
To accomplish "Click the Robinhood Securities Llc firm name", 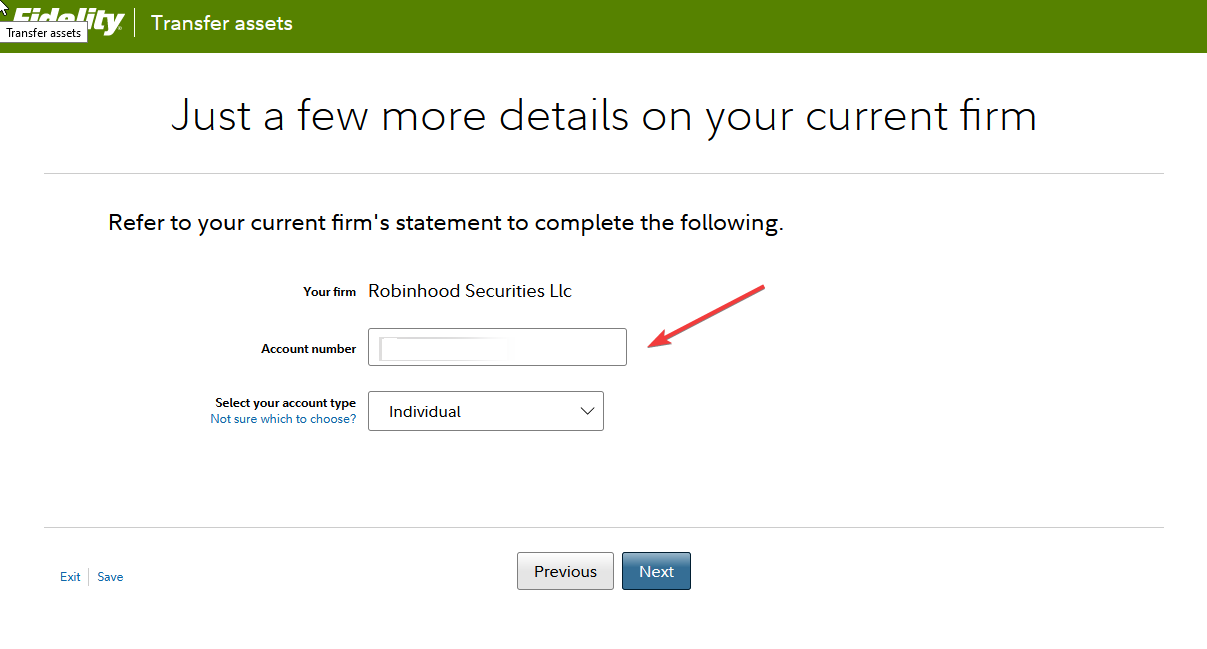I will pos(470,291).
